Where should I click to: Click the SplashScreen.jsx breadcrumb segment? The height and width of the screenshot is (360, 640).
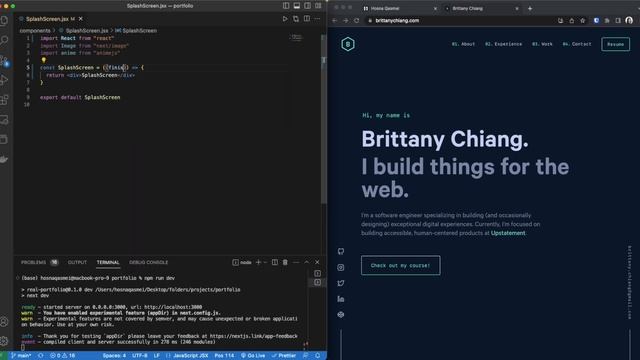point(84,31)
